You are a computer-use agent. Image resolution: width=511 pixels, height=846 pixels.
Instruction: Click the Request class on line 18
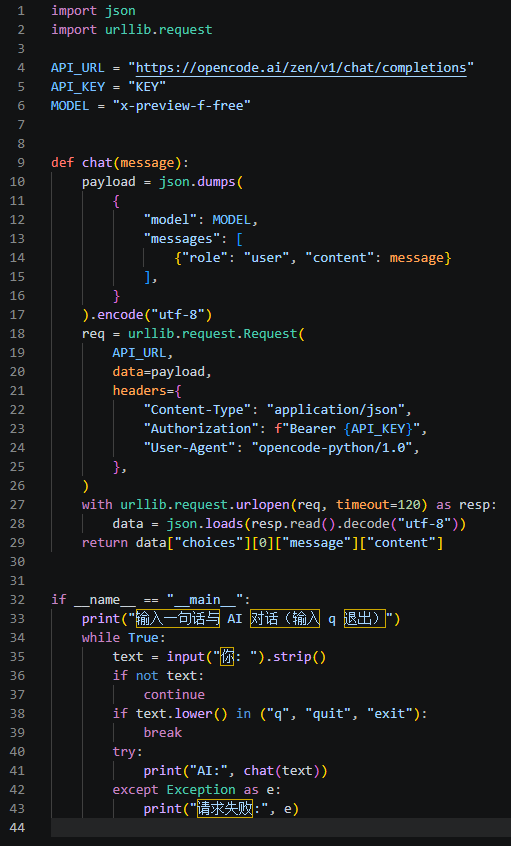coord(270,333)
